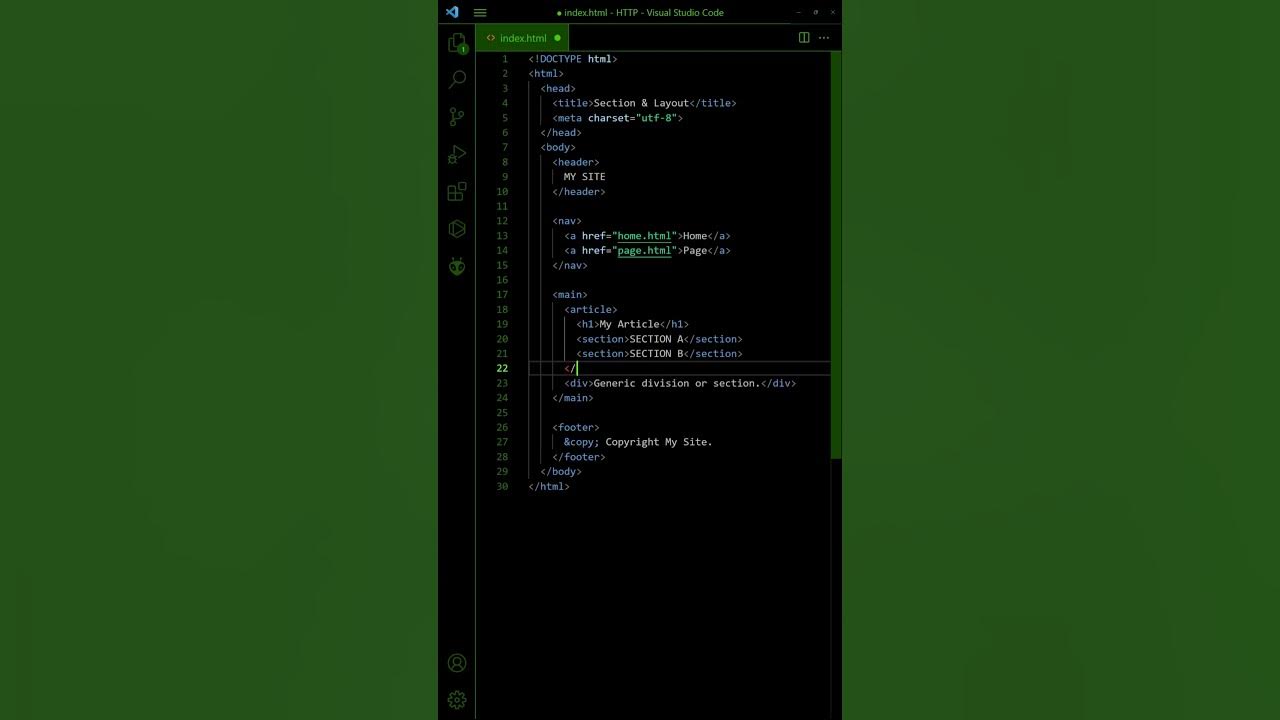Click the unsaved dot on index.html tab
Screen dimensions: 1280x720
click(558, 38)
